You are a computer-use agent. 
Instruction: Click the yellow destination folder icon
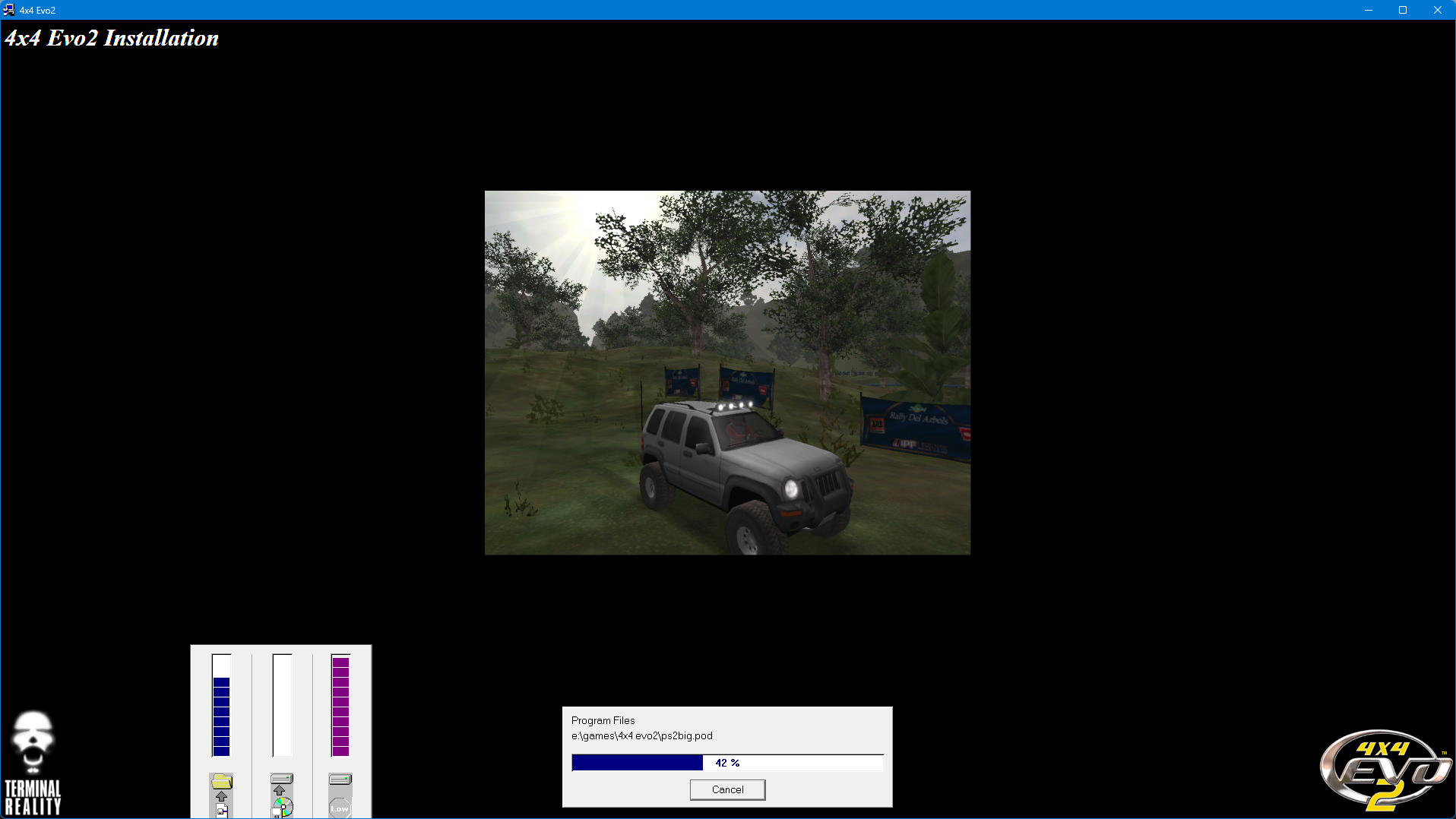222,781
